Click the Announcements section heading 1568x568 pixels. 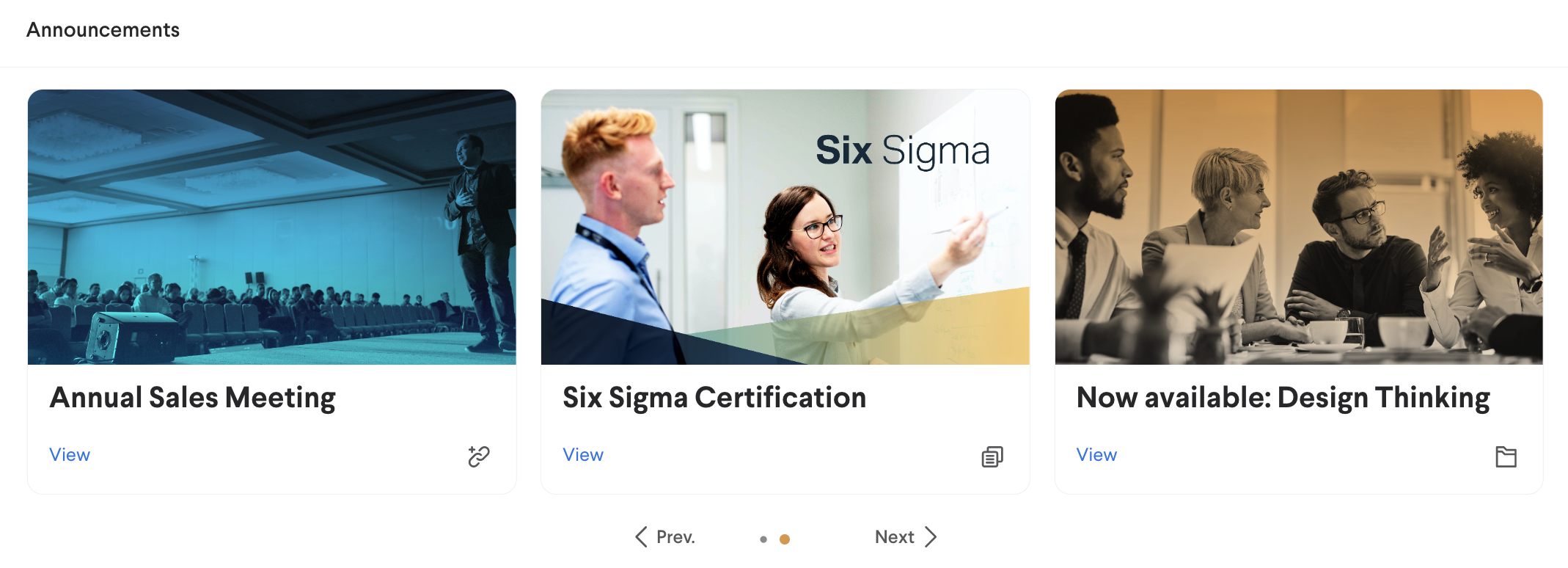coord(103,30)
